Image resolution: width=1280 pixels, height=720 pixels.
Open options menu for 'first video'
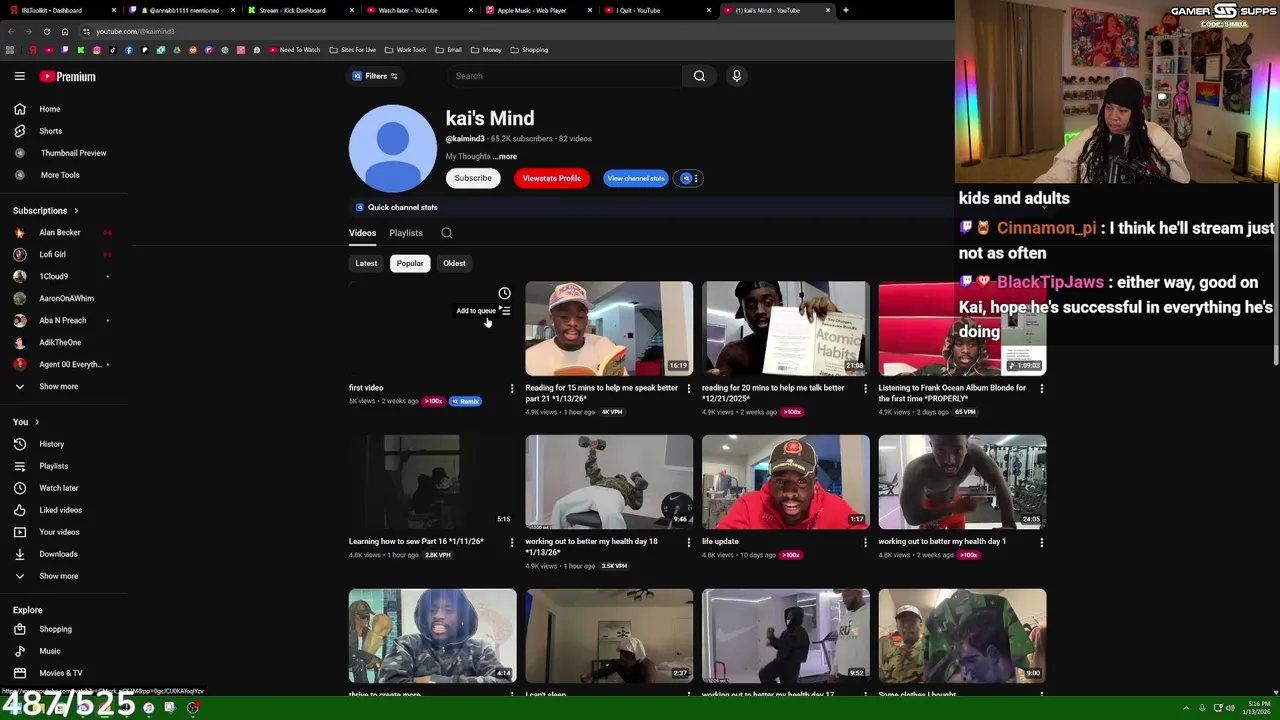[x=512, y=388]
